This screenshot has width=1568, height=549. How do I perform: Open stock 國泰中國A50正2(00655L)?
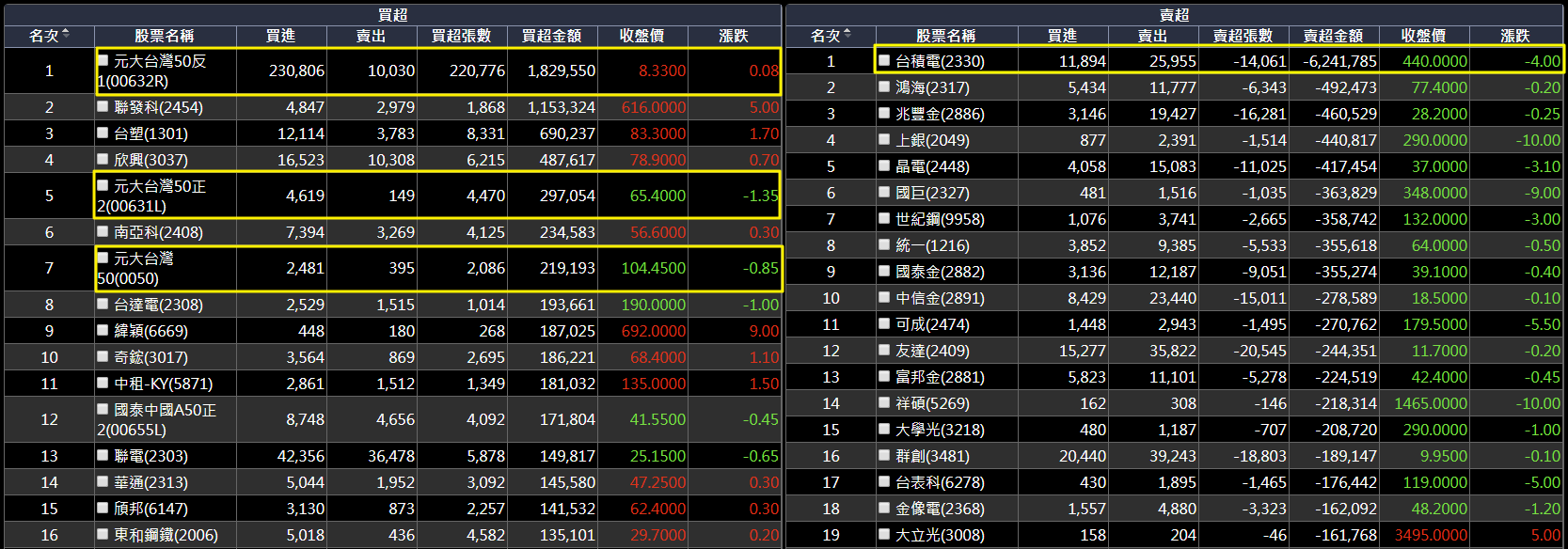[x=157, y=419]
